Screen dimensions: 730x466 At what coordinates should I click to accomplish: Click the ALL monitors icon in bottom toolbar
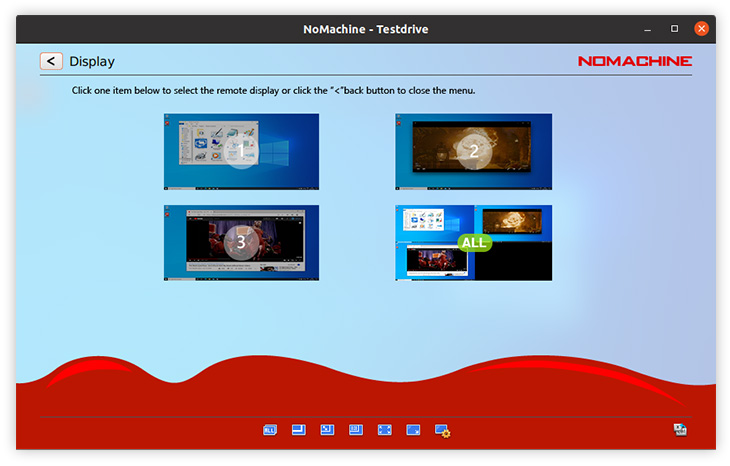coord(269,430)
